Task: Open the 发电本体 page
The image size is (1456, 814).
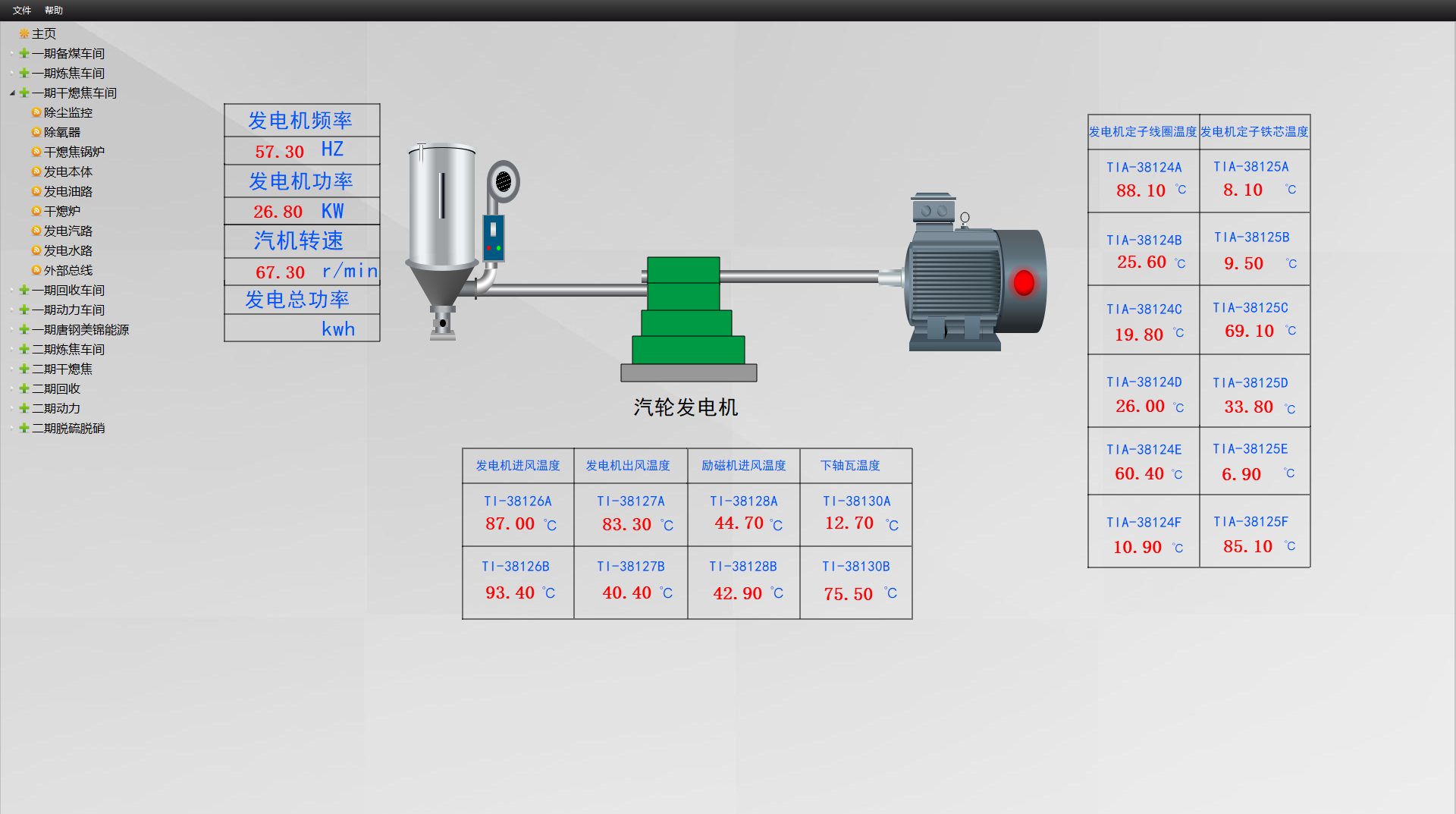Action: tap(67, 171)
